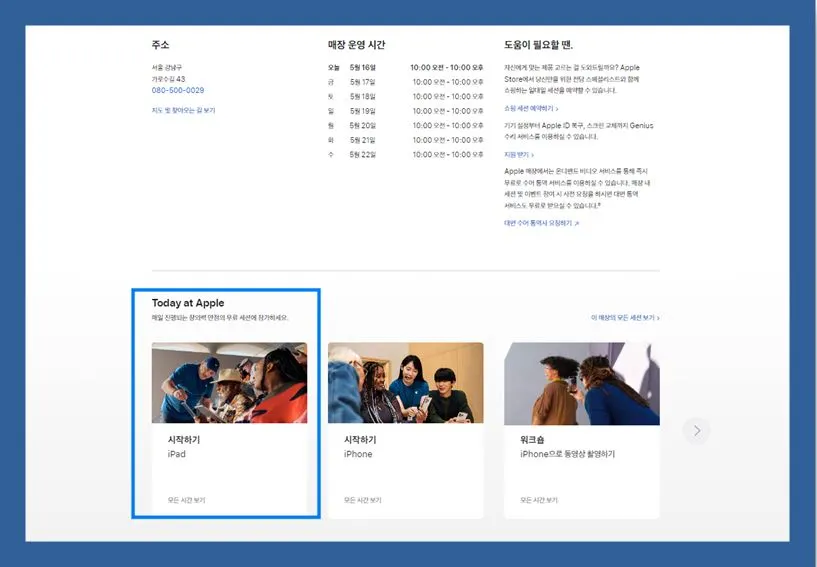Click the next arrow in the sessions carousel

coord(697,430)
